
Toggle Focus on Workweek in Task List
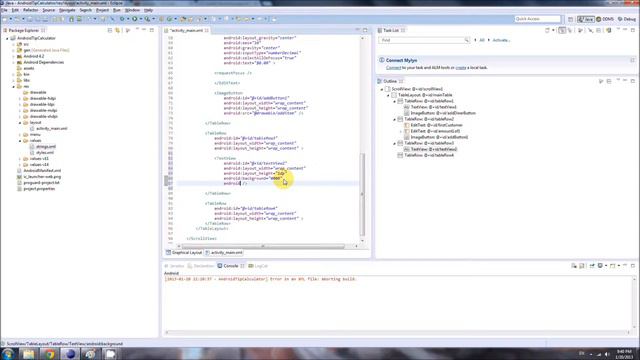click(580, 30)
